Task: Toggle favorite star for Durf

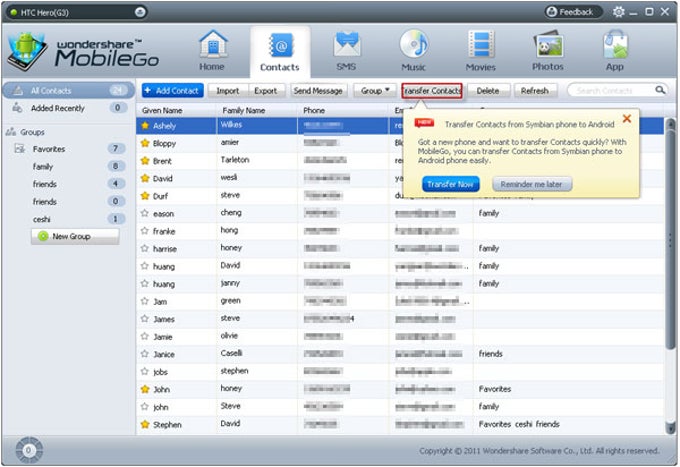Action: pyautogui.click(x=145, y=196)
